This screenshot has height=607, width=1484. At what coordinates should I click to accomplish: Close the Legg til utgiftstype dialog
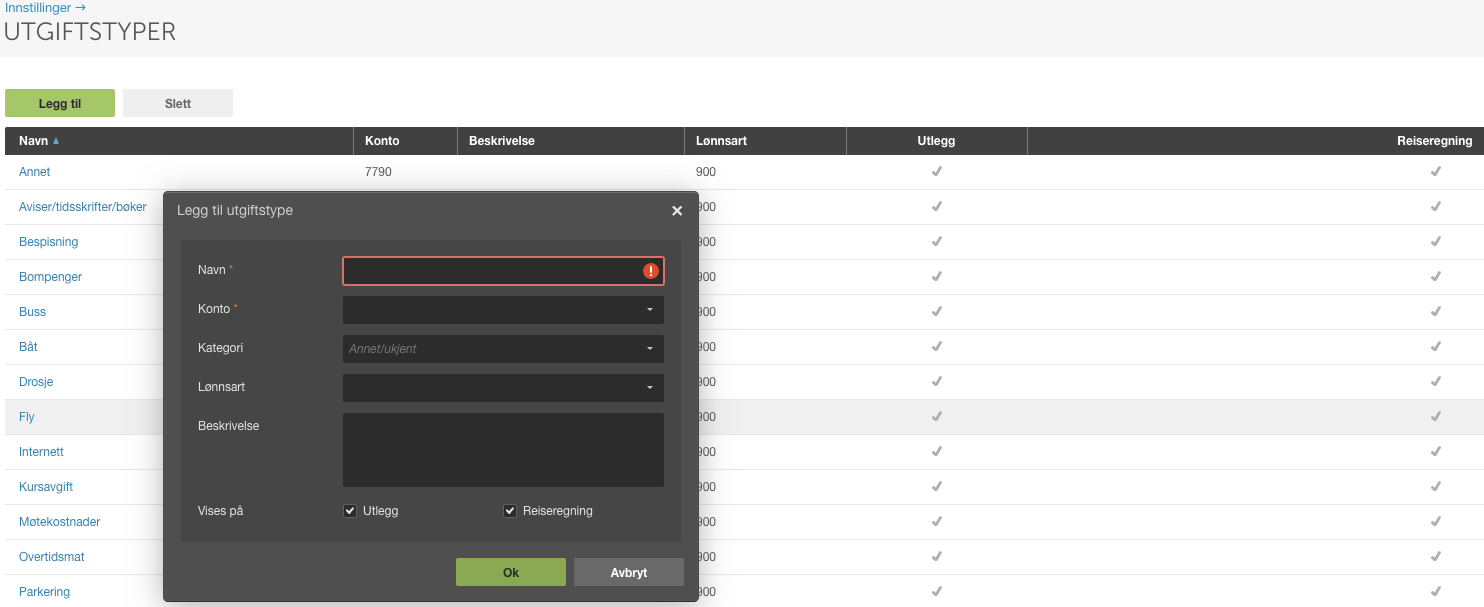coord(677,211)
